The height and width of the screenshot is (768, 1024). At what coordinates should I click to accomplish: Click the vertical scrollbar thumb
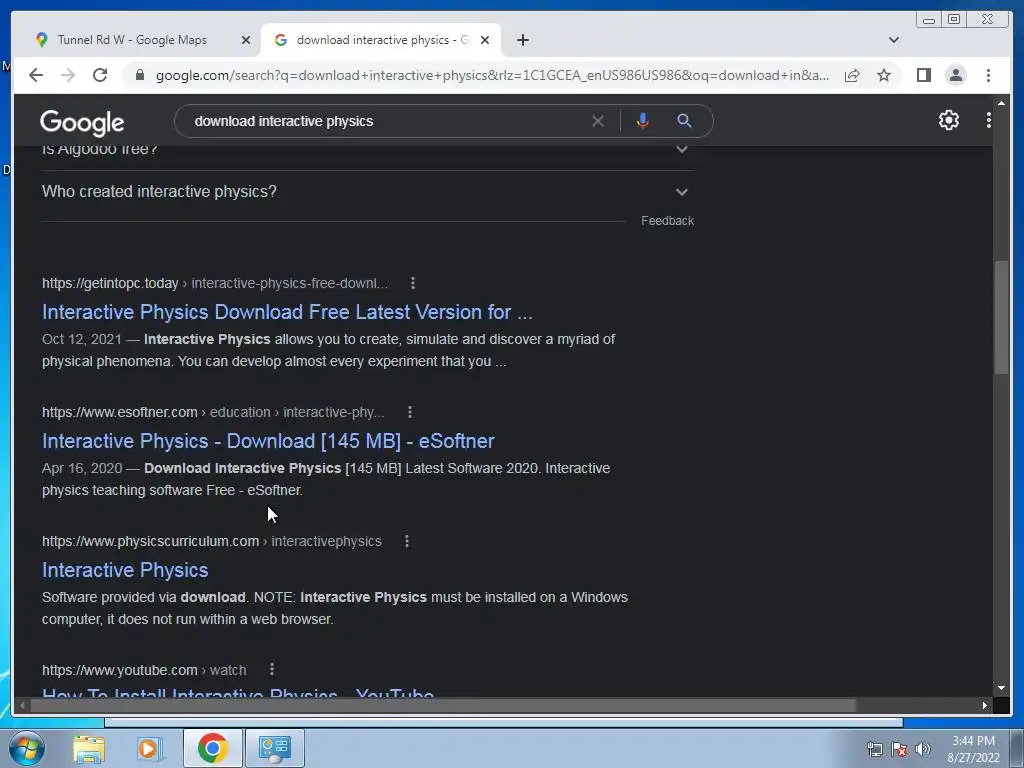(x=1001, y=317)
